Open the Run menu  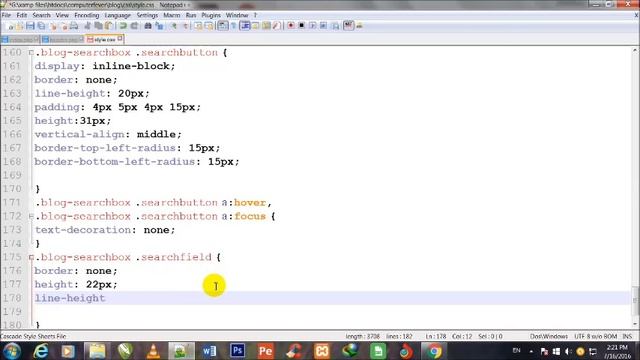(191, 15)
